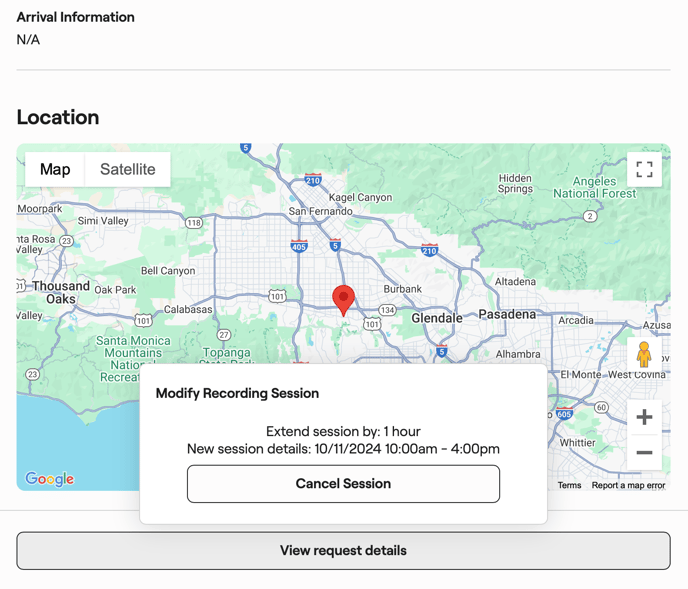Click the zoom in plus button
This screenshot has height=589, width=688.
[644, 417]
